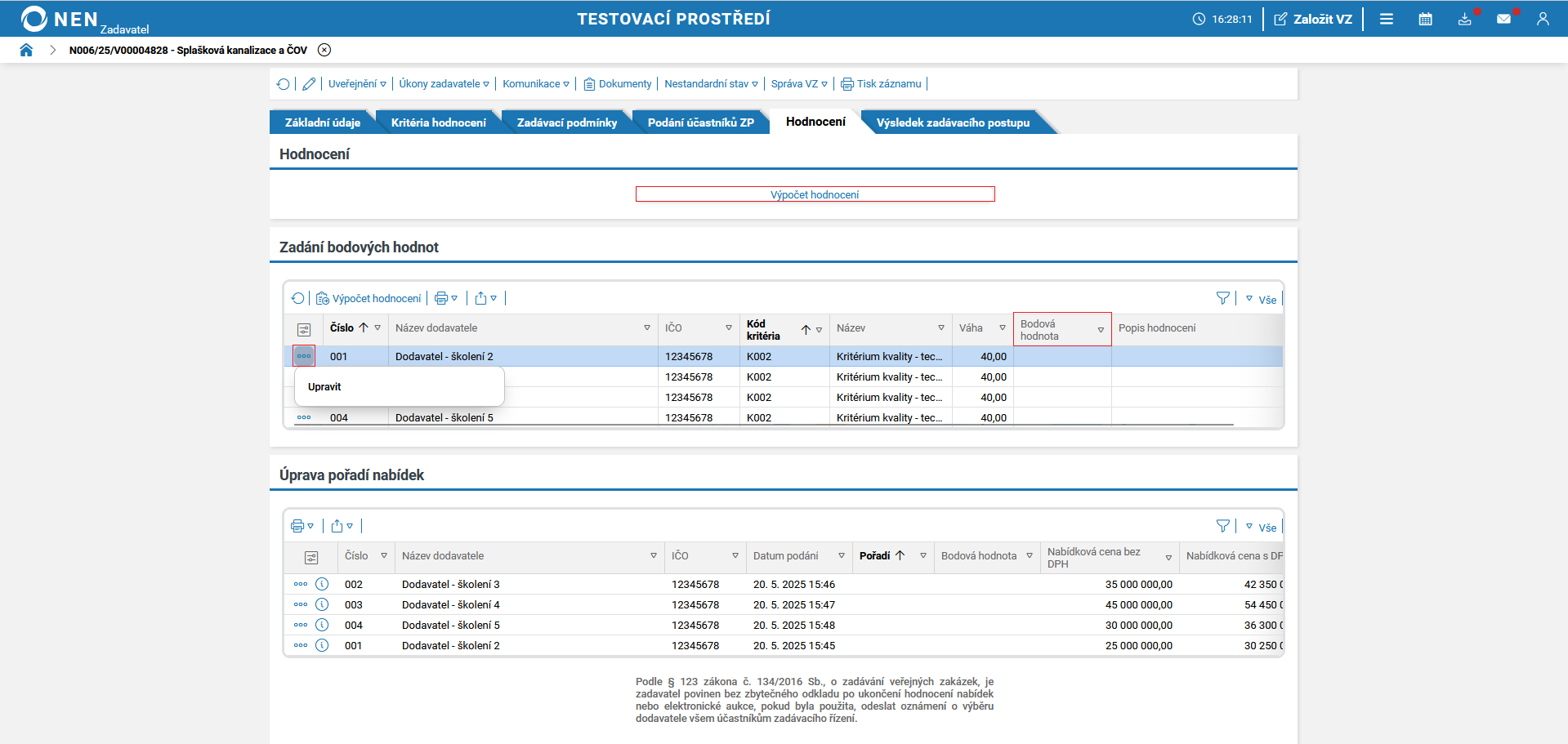Close the N006/25/V00004828 breadcrumb tab
The width and height of the screenshot is (1568, 744).
[x=324, y=50]
